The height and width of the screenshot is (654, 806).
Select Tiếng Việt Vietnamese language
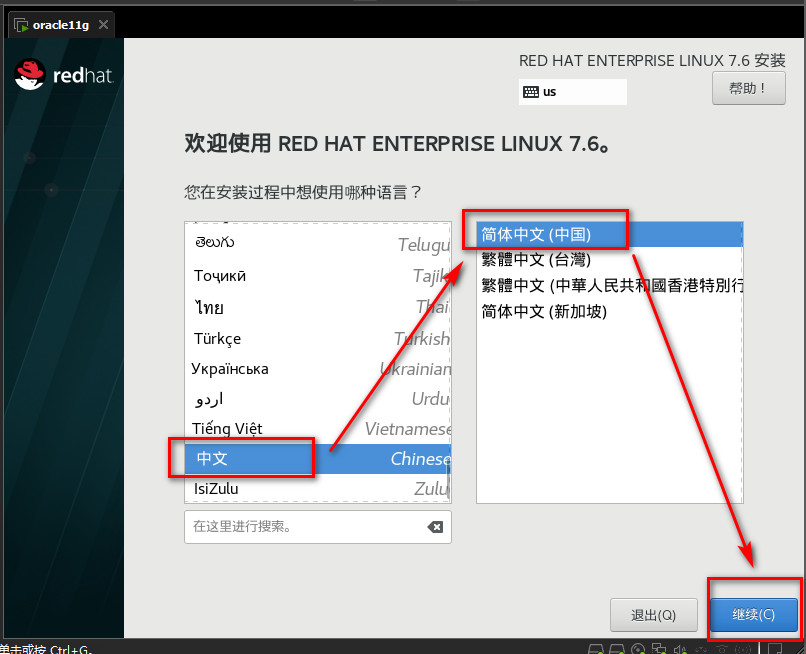(x=317, y=428)
